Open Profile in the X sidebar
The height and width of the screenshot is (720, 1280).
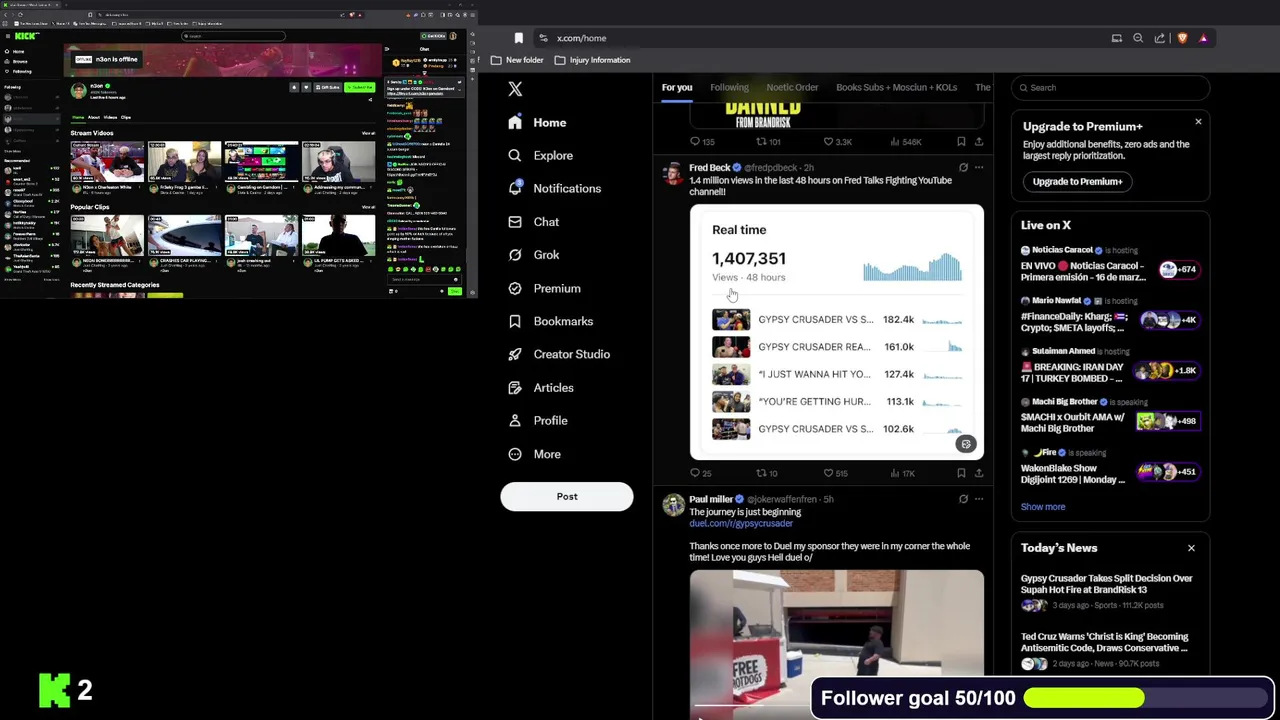point(537,421)
